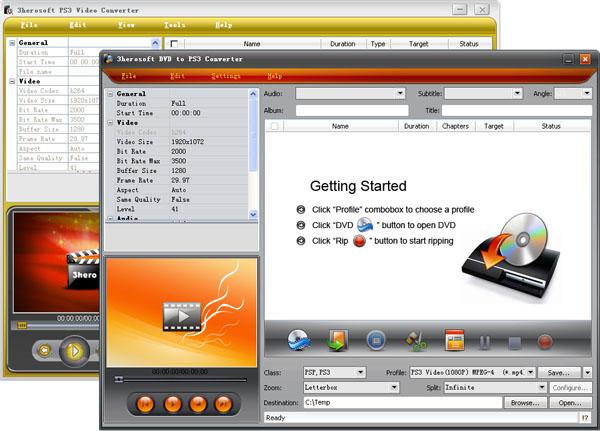
Task: Open File menu in DVD to PS3 Converter
Action: click(x=129, y=76)
